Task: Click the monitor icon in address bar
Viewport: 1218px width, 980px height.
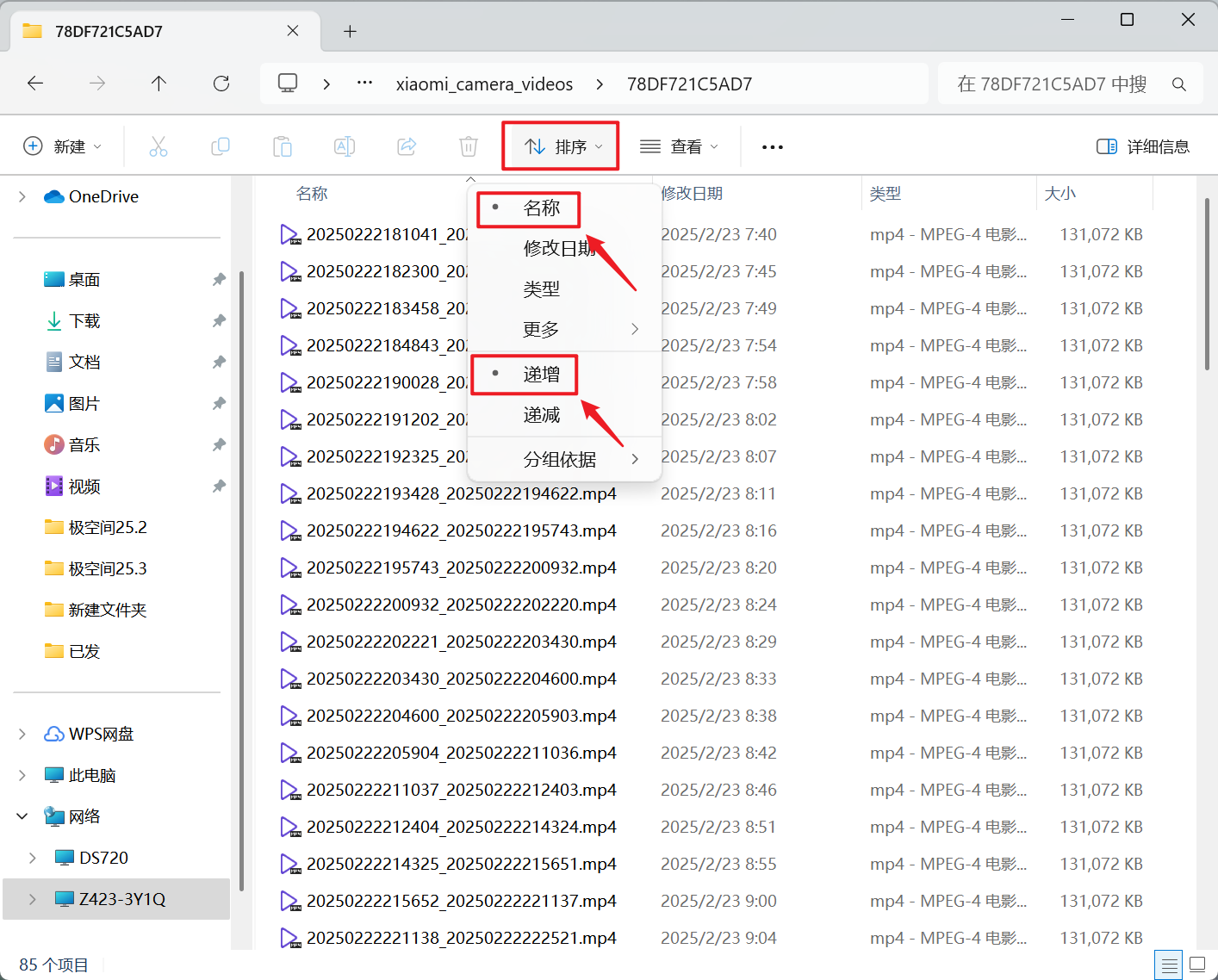Action: (x=288, y=83)
